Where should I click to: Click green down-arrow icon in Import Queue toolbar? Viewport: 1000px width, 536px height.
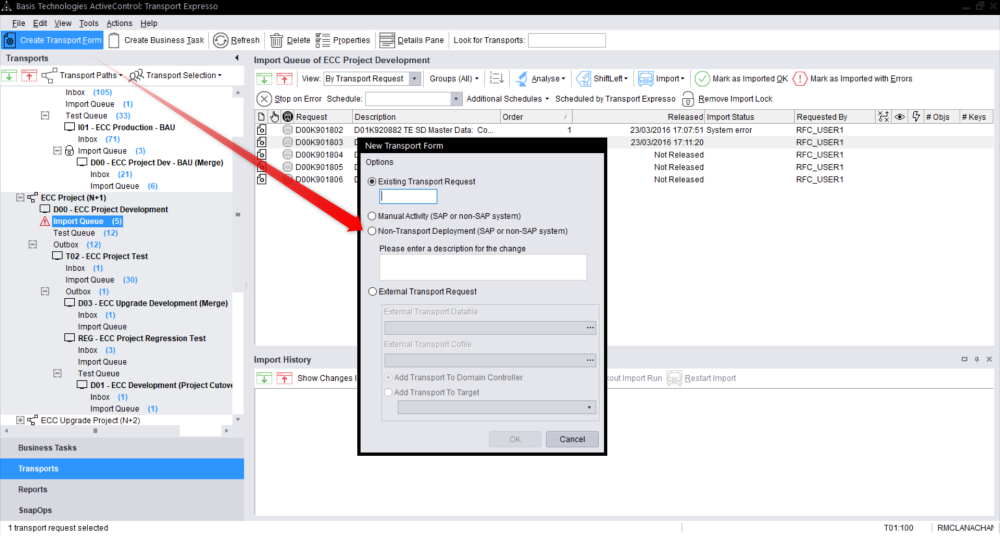coord(264,79)
